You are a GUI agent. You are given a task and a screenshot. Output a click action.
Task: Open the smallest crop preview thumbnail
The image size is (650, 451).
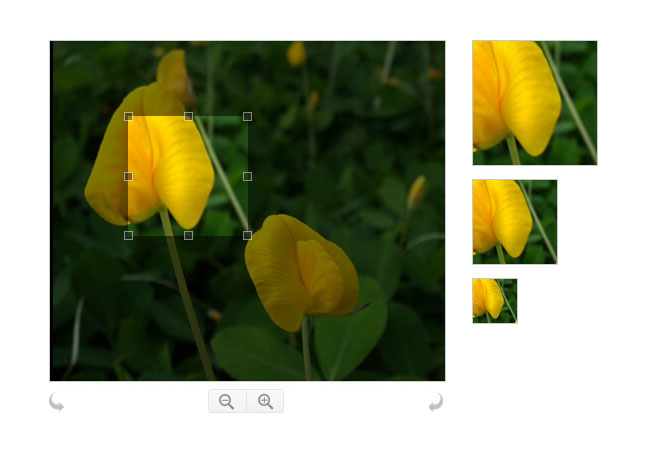tap(494, 301)
